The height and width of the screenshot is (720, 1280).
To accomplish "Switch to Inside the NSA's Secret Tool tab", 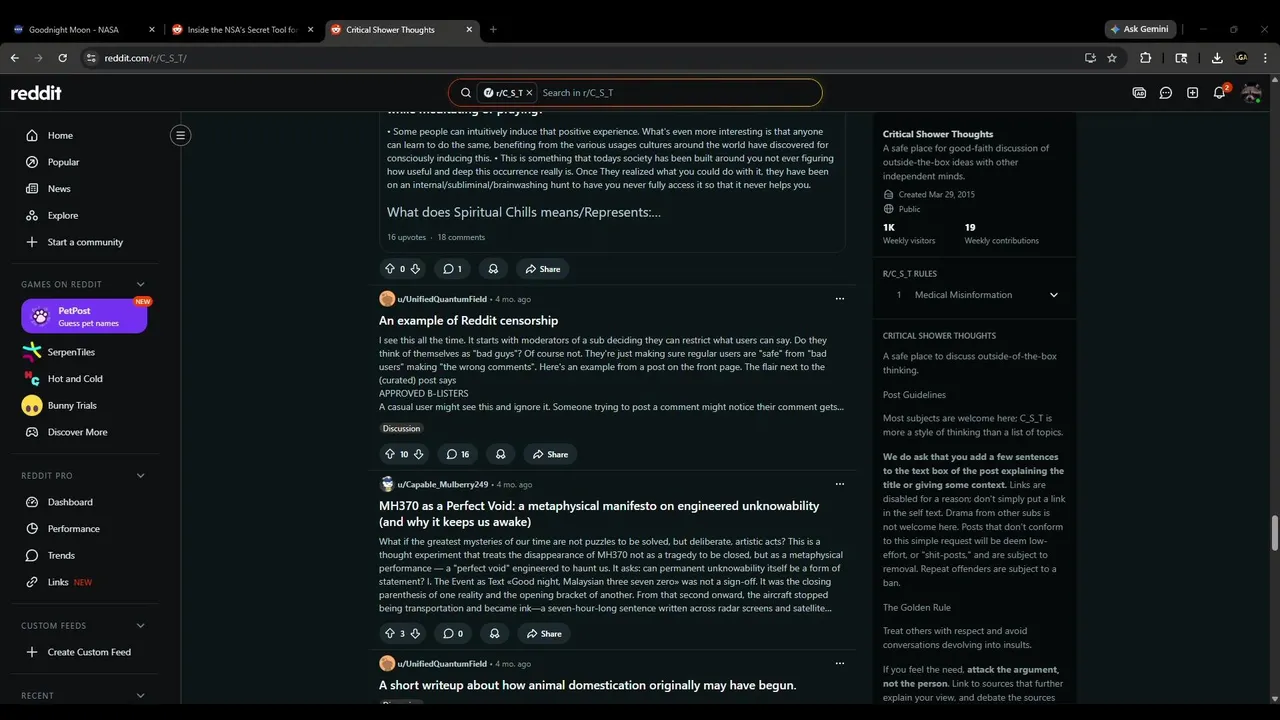I will point(242,30).
